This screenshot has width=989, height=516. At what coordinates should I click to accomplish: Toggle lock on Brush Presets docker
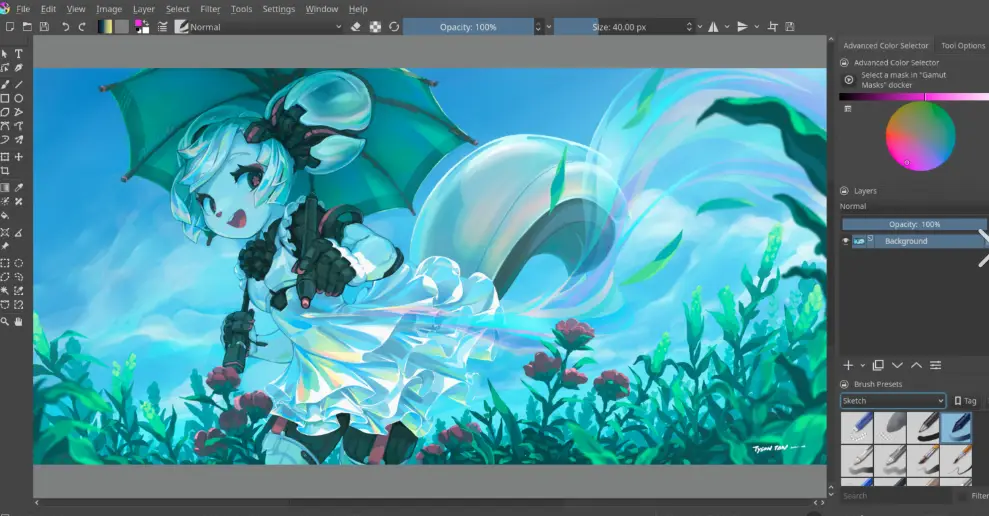844,384
